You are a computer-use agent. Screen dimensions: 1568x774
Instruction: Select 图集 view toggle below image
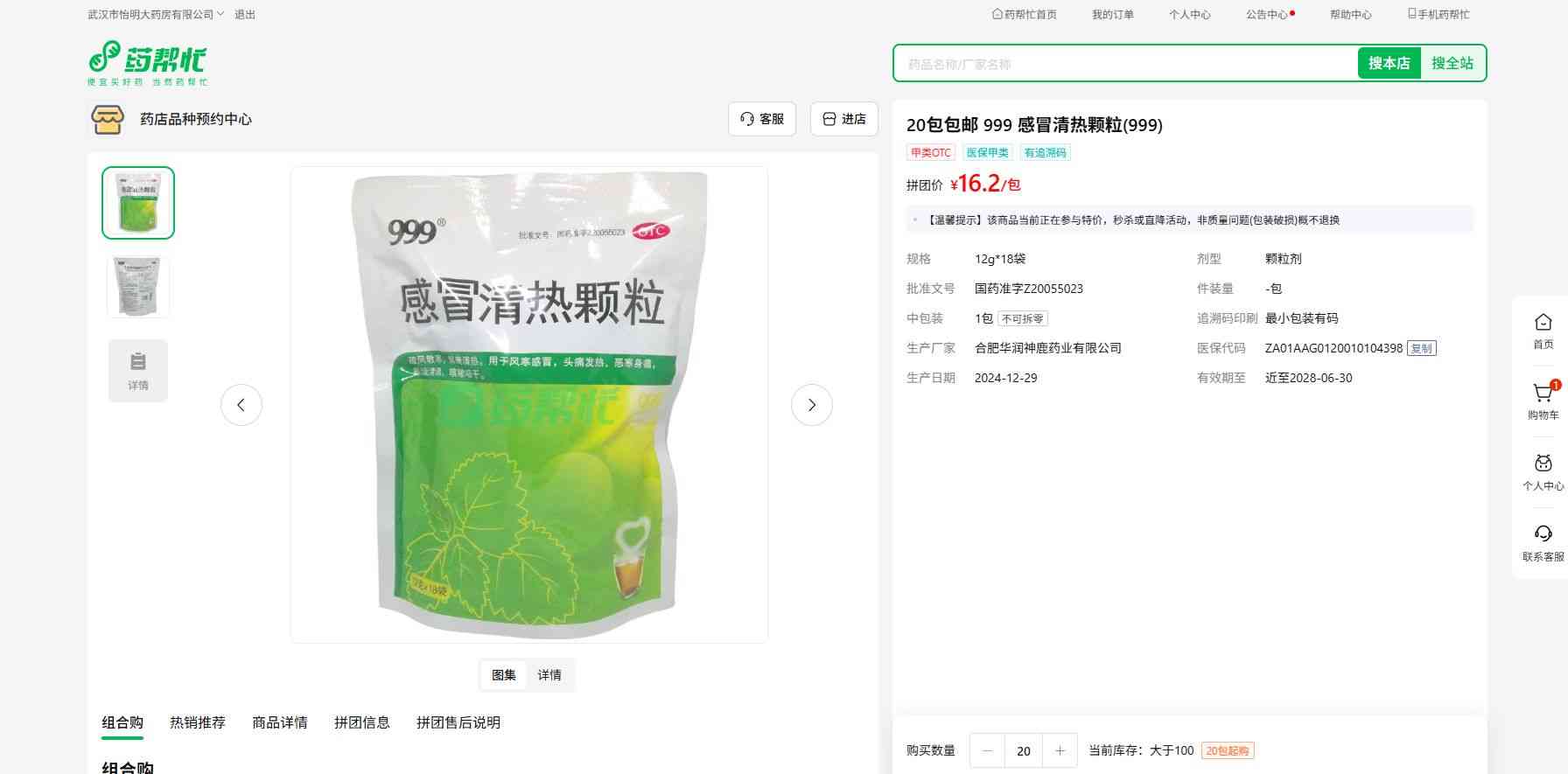pos(504,675)
